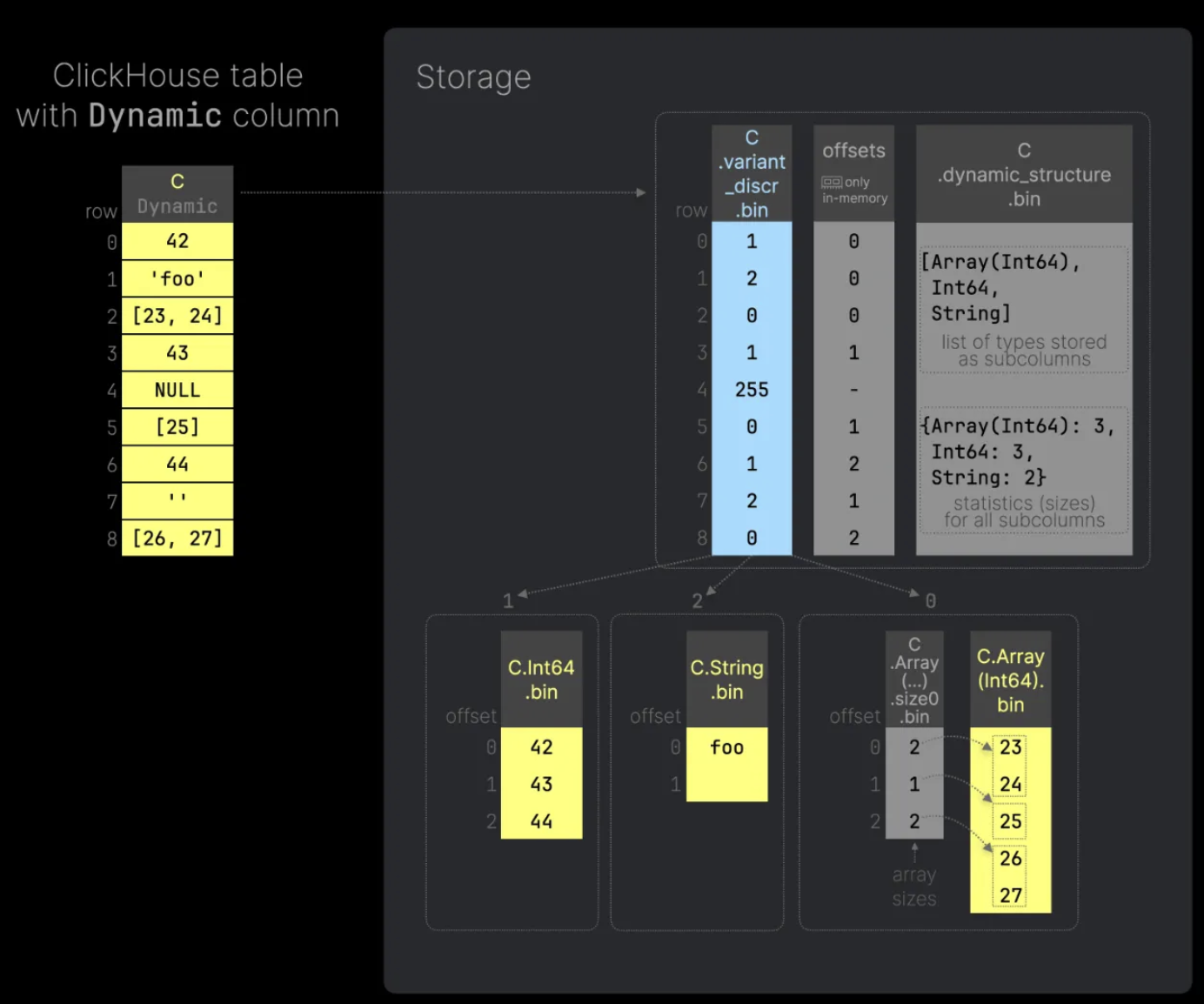Click the 255 value in the variant_discr column
This screenshot has width=1204, height=1004.
click(752, 390)
